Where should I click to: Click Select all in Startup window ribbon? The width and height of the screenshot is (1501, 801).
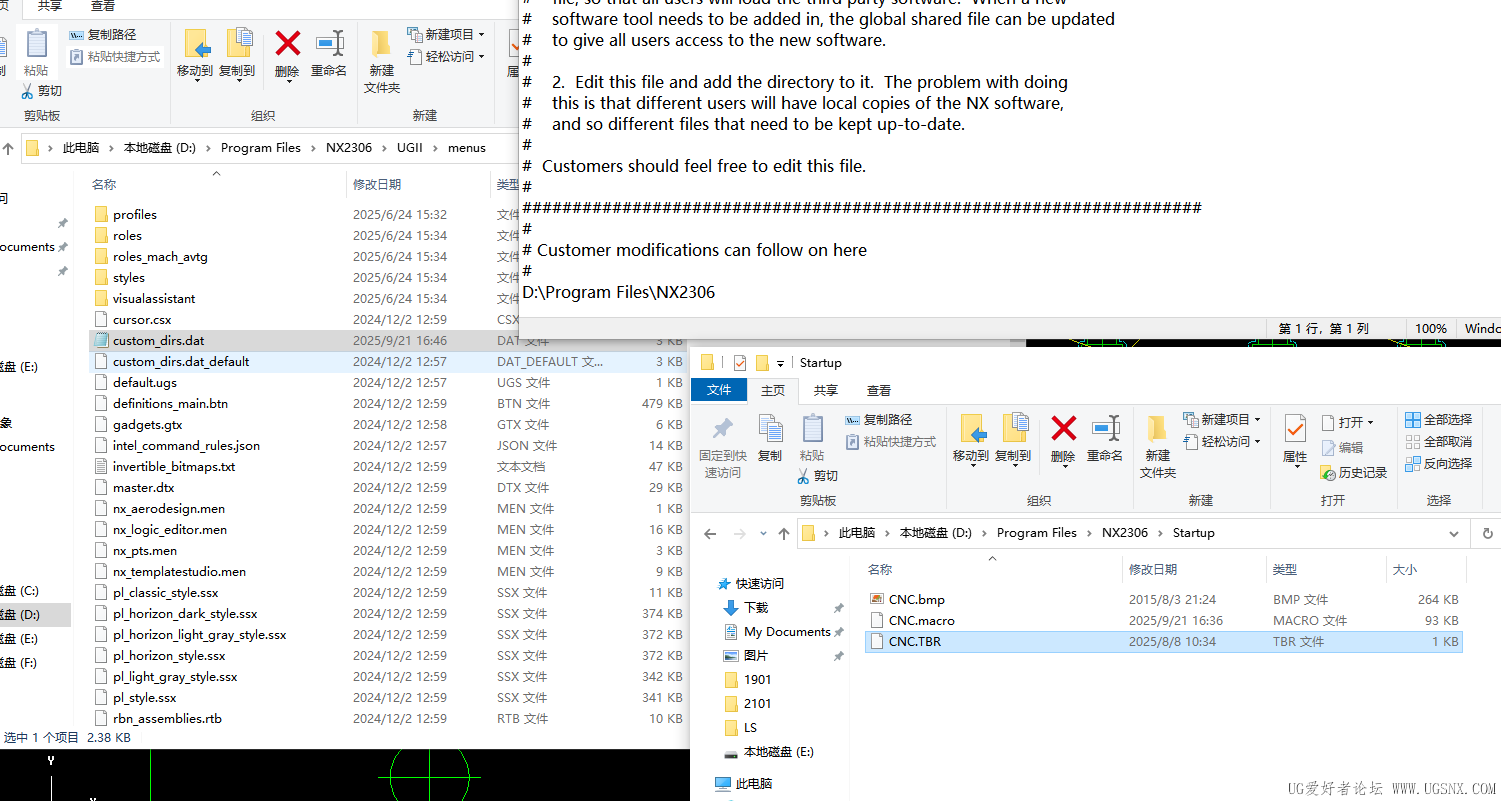pos(1439,420)
